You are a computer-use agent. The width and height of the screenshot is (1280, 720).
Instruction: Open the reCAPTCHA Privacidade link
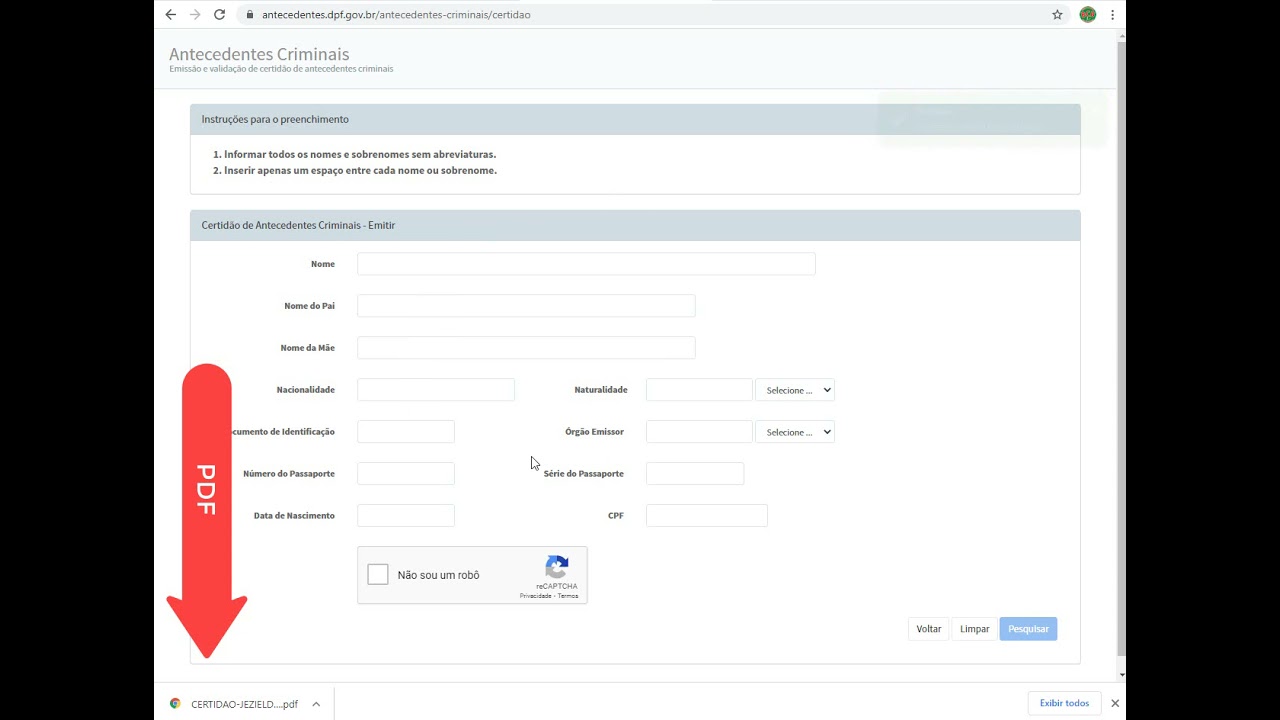pos(535,596)
